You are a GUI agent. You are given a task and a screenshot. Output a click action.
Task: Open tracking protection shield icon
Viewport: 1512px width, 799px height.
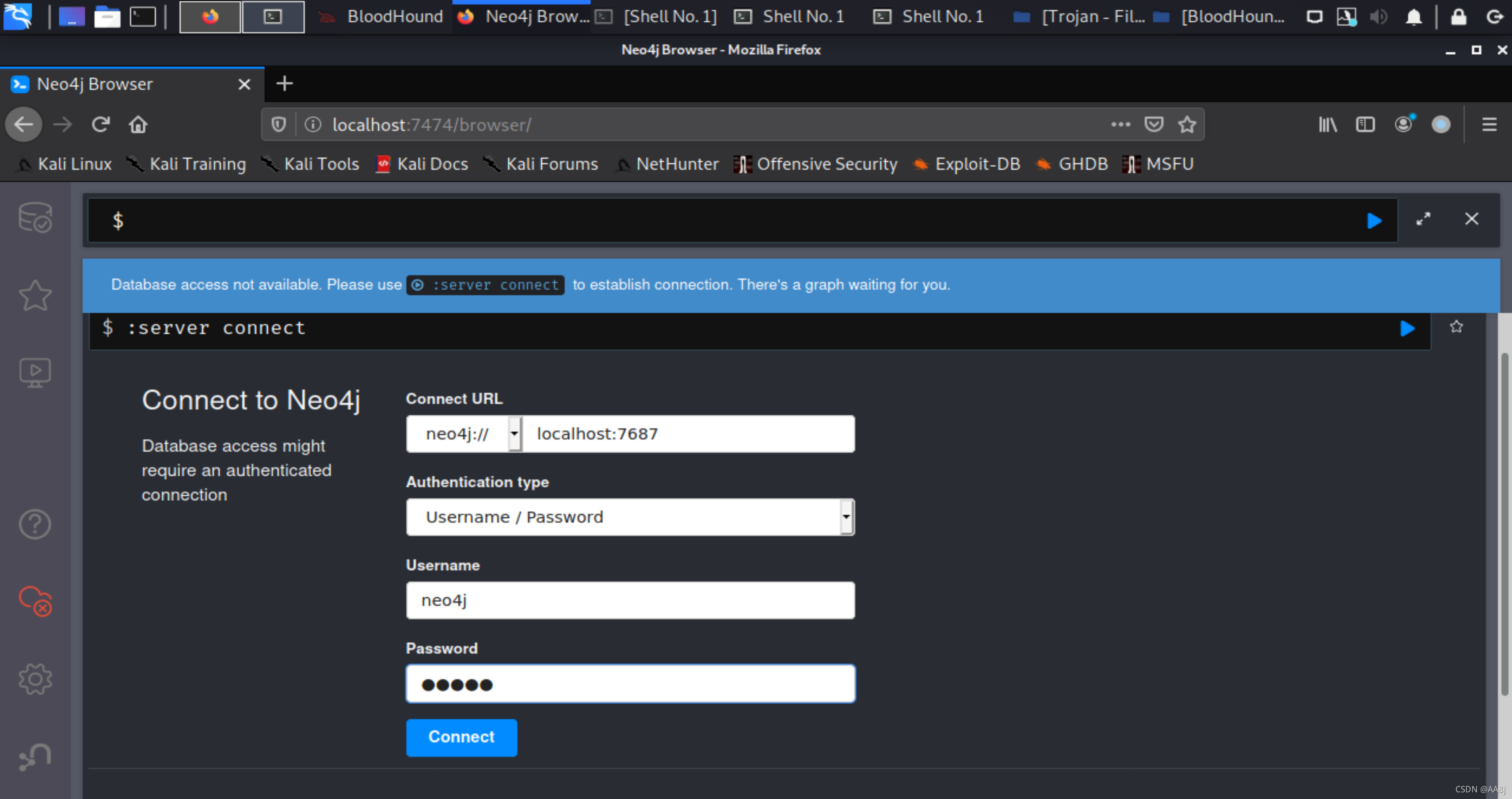click(x=278, y=124)
